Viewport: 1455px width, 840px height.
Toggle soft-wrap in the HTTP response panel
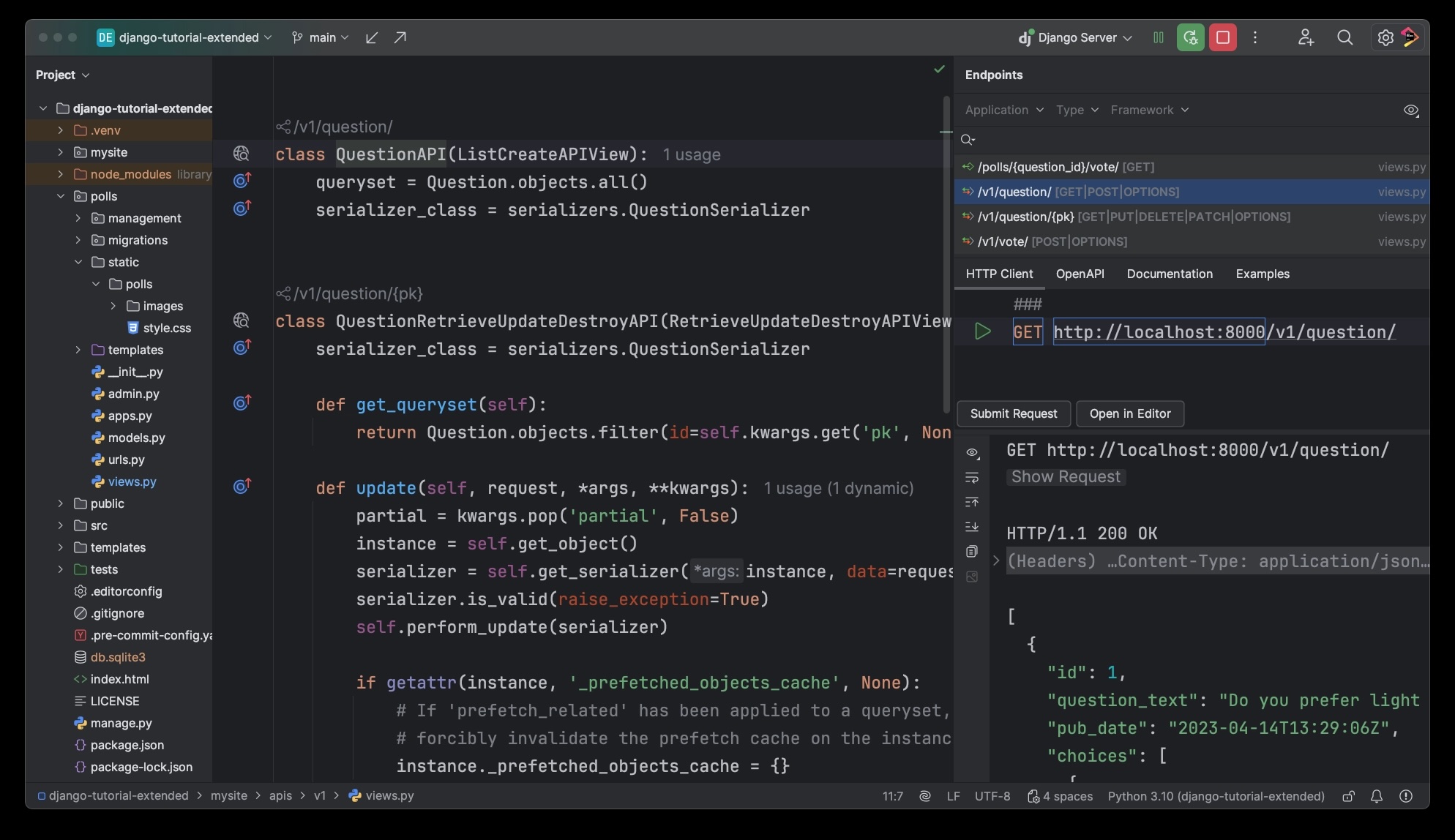972,478
